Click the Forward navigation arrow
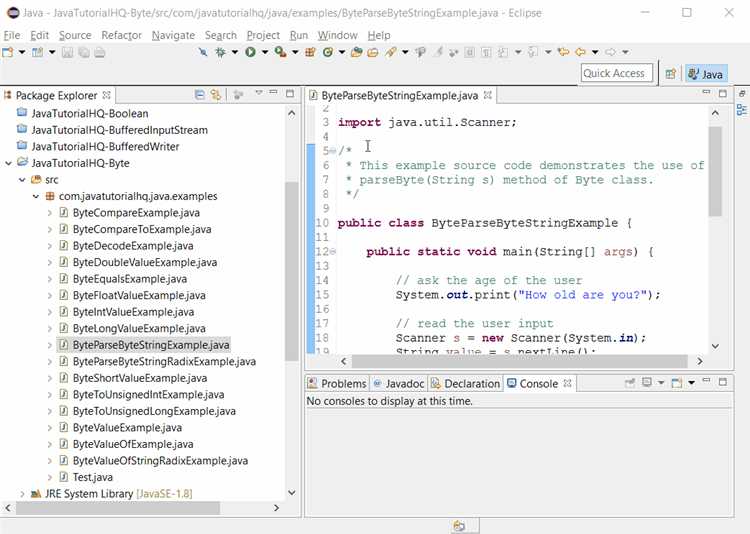Viewport: 750px width, 534px height. pyautogui.click(x=610, y=52)
